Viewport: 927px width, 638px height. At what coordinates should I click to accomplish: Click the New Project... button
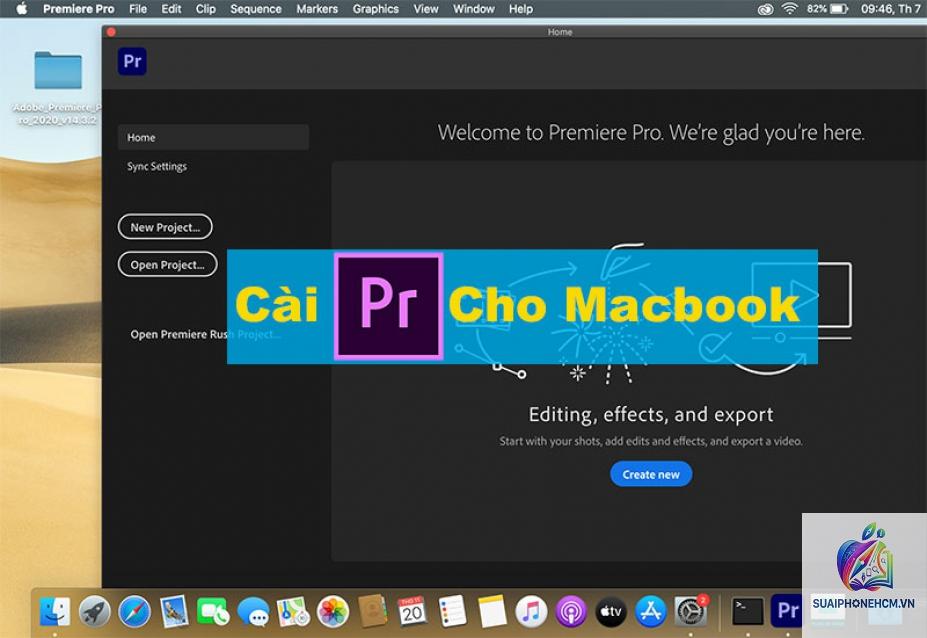165,227
